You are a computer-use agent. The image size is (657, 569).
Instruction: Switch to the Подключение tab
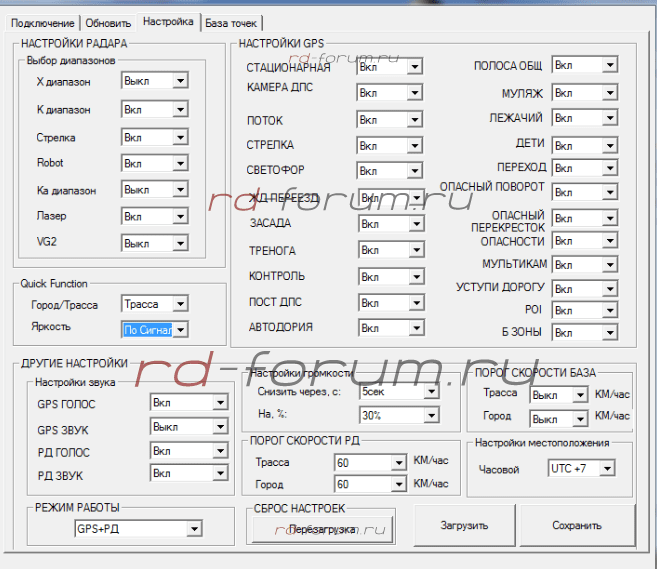[x=42, y=23]
